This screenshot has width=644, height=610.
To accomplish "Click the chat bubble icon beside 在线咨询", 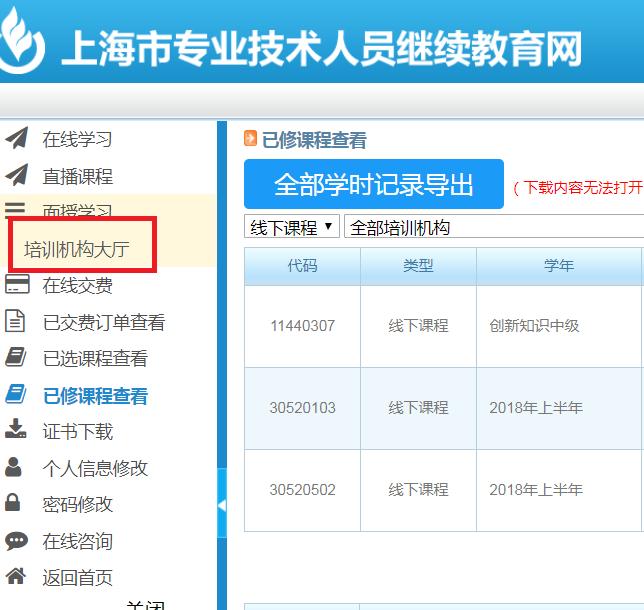I will click(16, 541).
